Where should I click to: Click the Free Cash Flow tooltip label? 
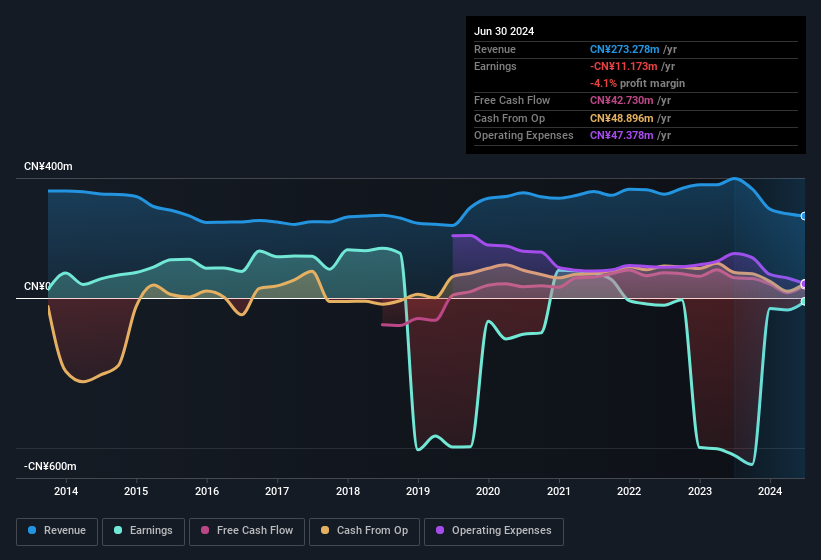tap(512, 100)
